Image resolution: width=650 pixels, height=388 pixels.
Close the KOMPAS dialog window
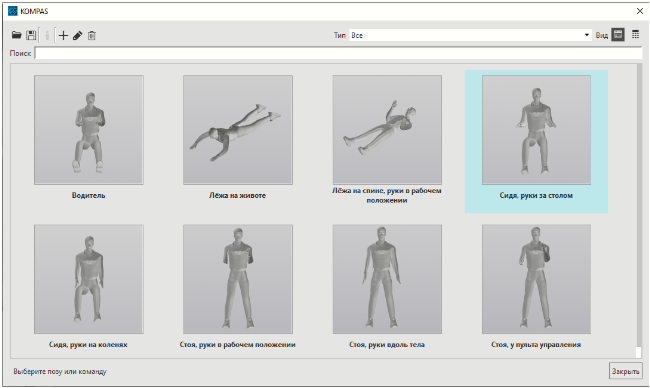[640, 11]
